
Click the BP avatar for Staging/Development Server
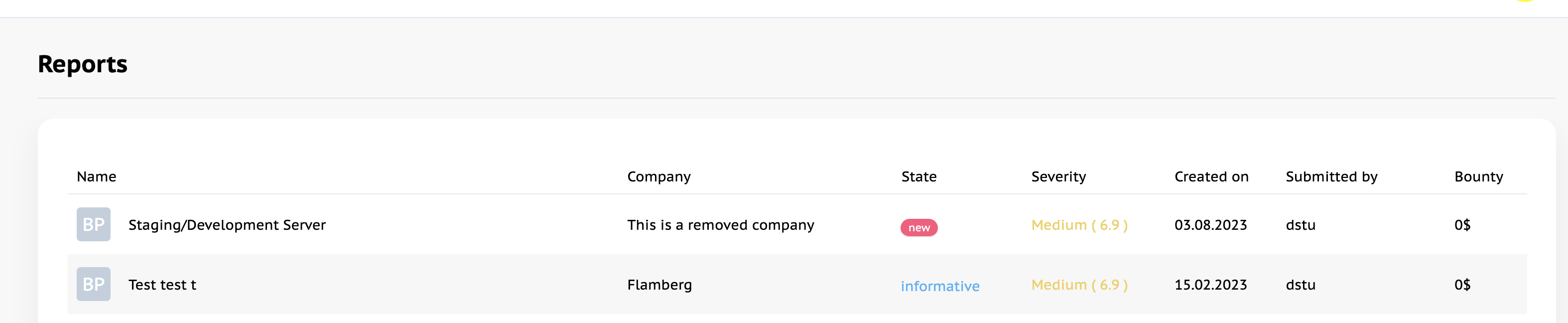93,224
